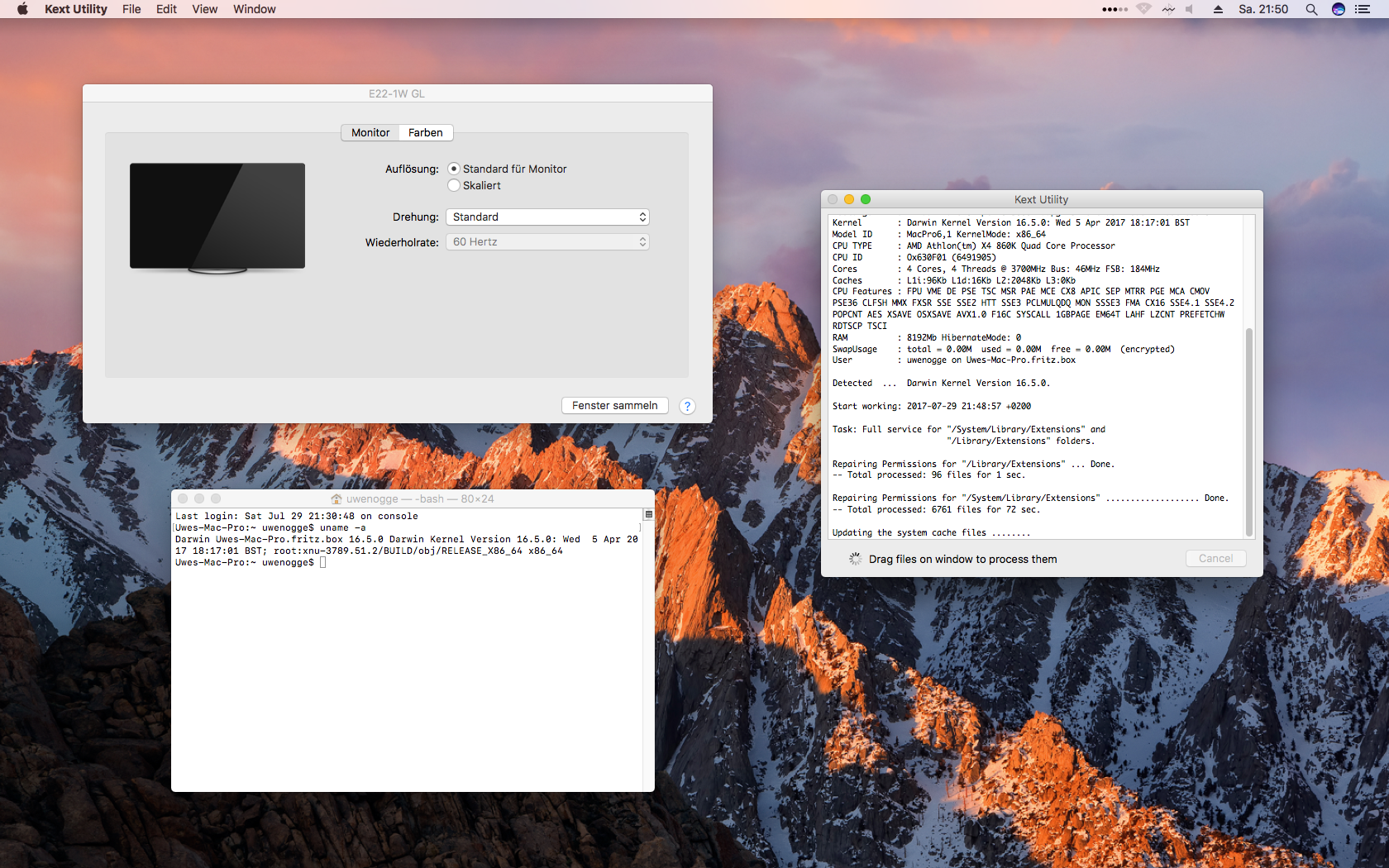Select the 'Skaliert' resolution option
This screenshot has height=868, width=1389.
click(454, 186)
